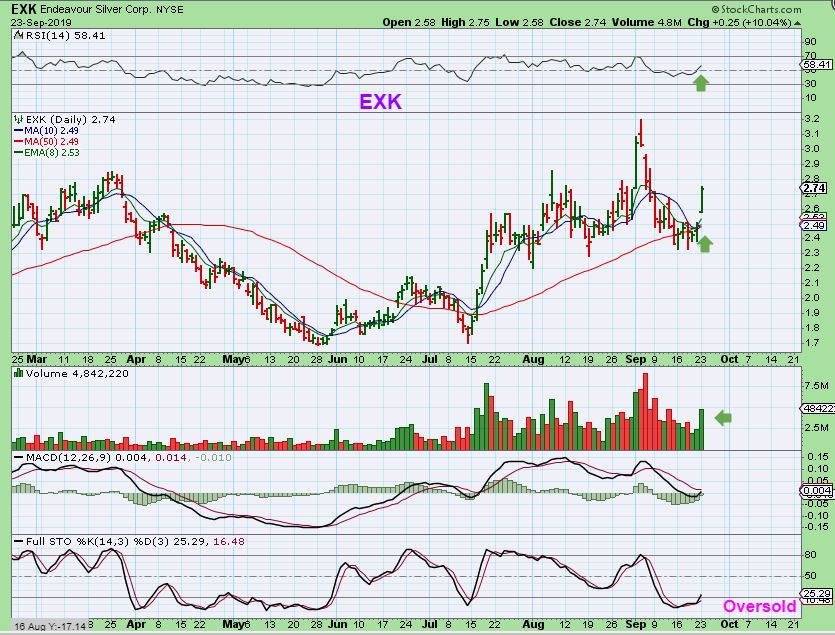The width and height of the screenshot is (835, 635).
Task: Click the High 2.75 value
Action: click(x=465, y=22)
